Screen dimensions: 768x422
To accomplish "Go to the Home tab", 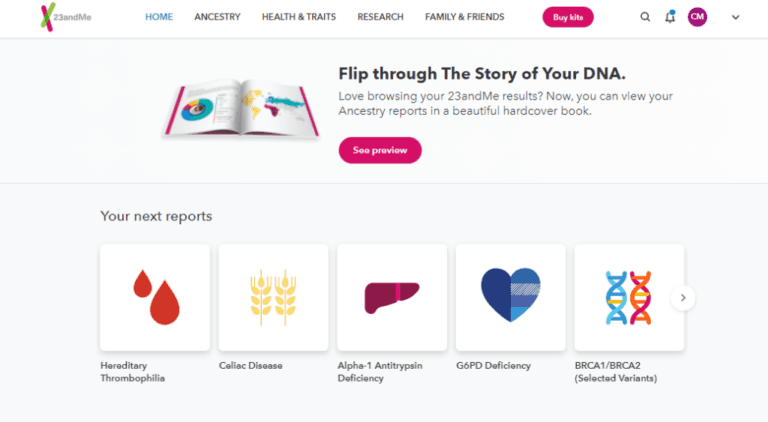I will click(159, 17).
